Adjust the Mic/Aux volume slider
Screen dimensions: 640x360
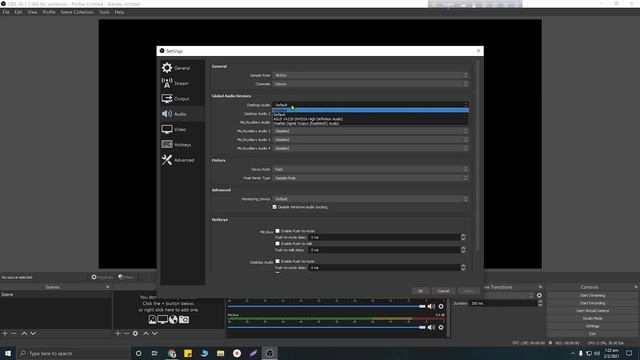[327, 327]
